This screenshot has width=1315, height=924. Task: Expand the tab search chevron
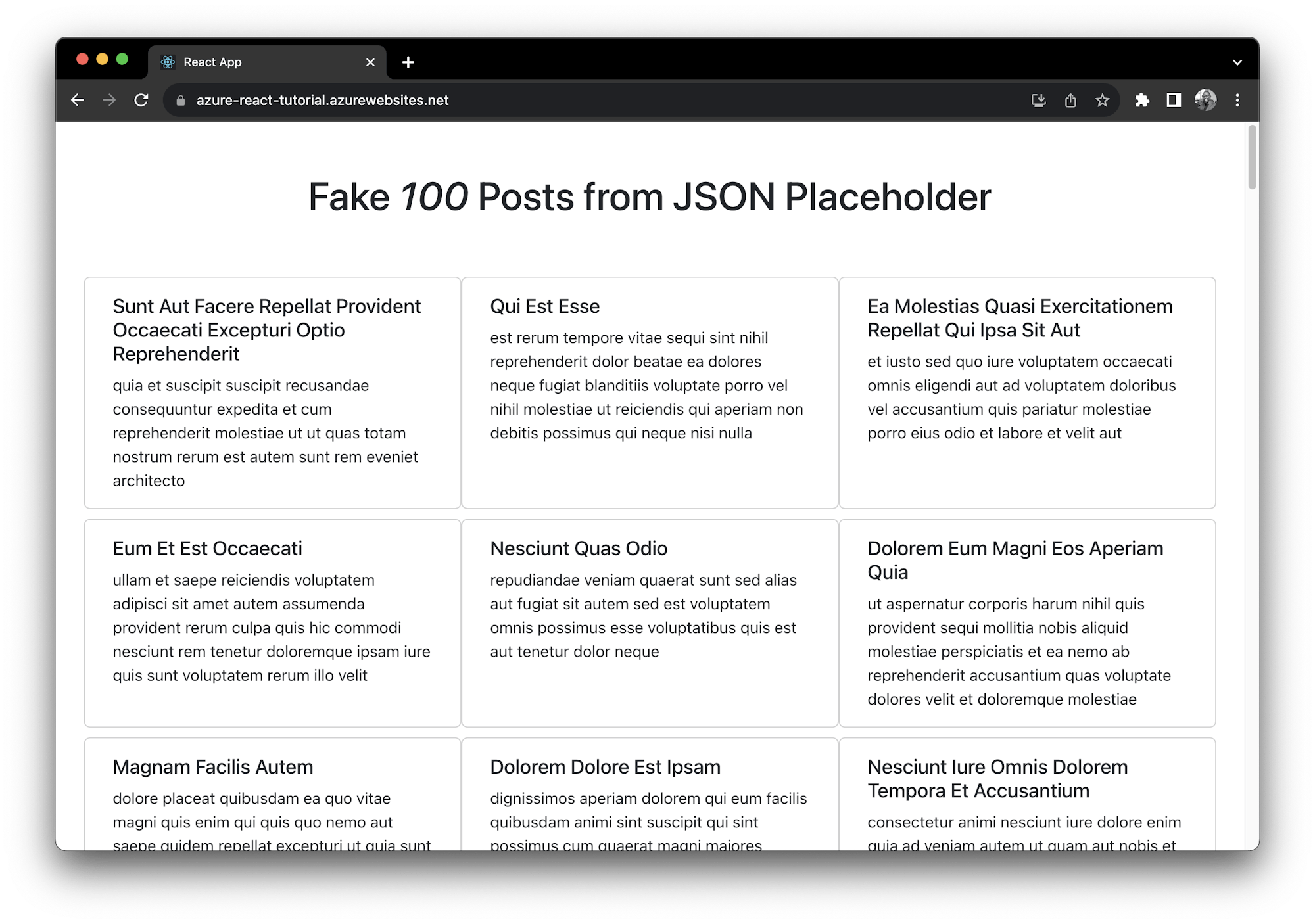(1237, 62)
